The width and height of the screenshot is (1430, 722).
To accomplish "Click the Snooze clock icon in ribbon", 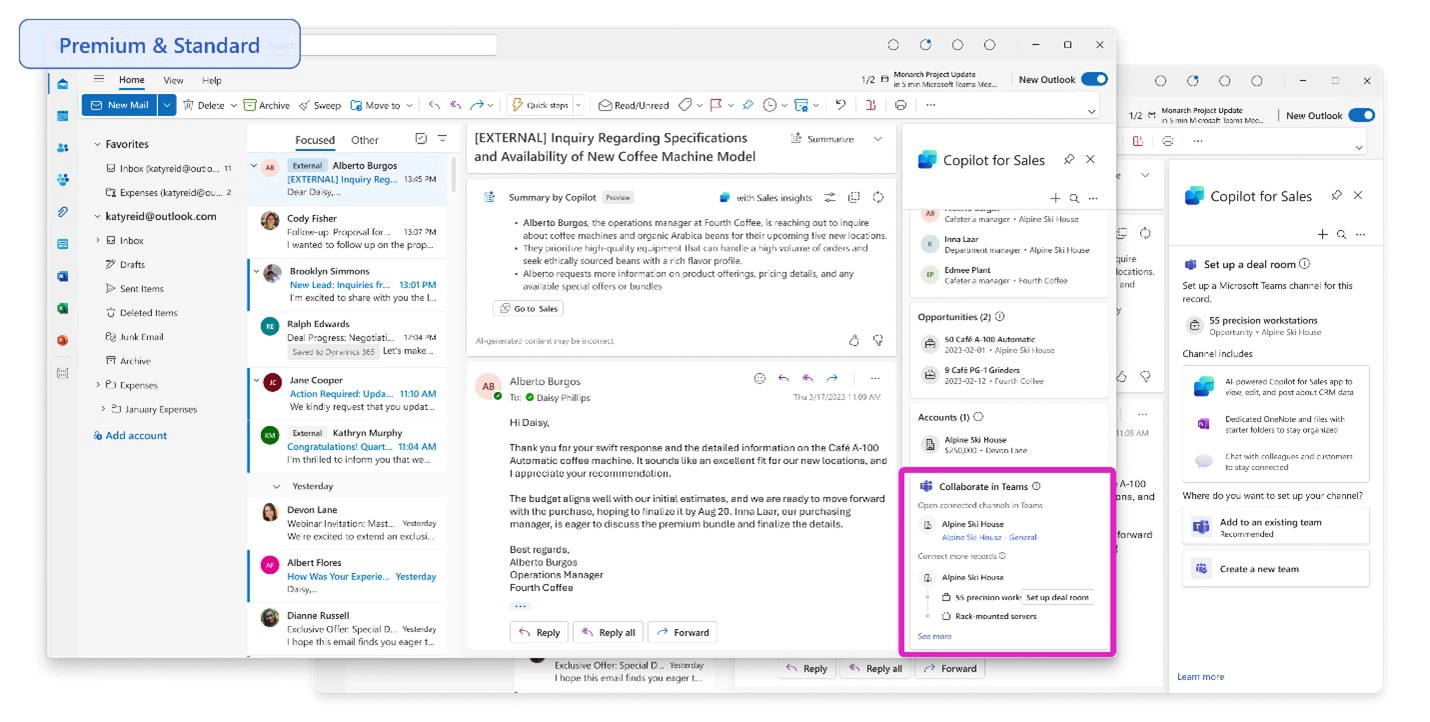I will tap(770, 105).
